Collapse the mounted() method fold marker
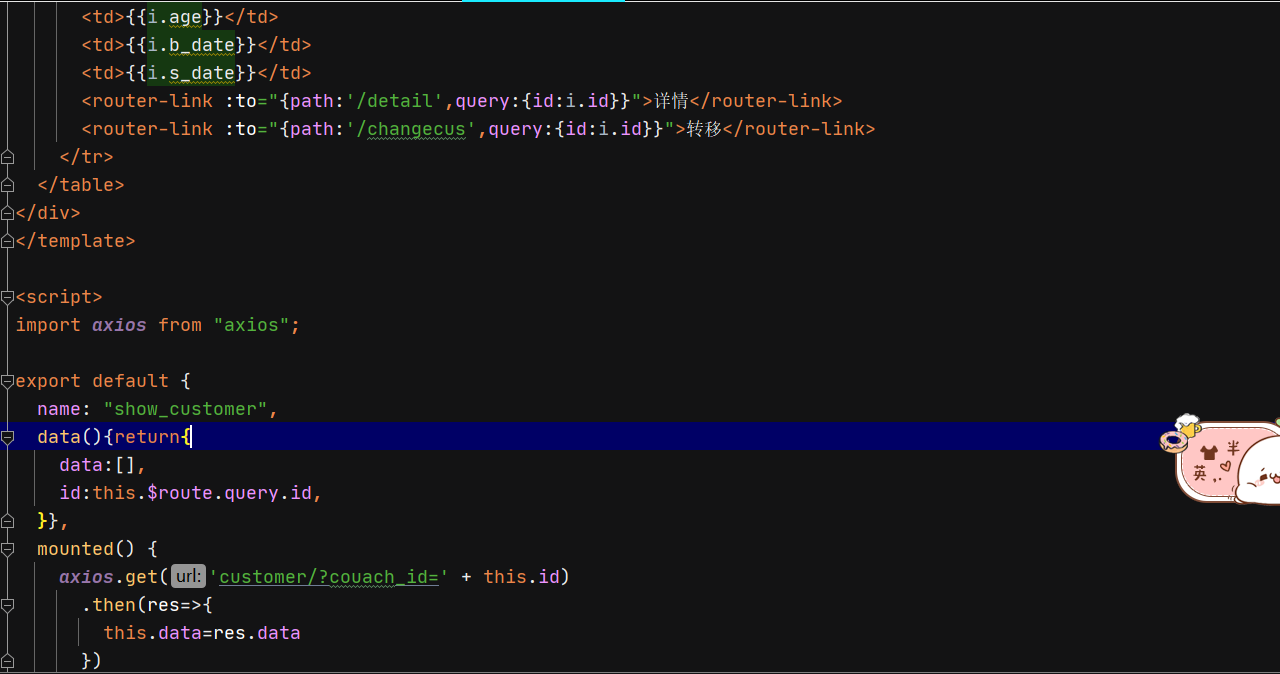 7,549
